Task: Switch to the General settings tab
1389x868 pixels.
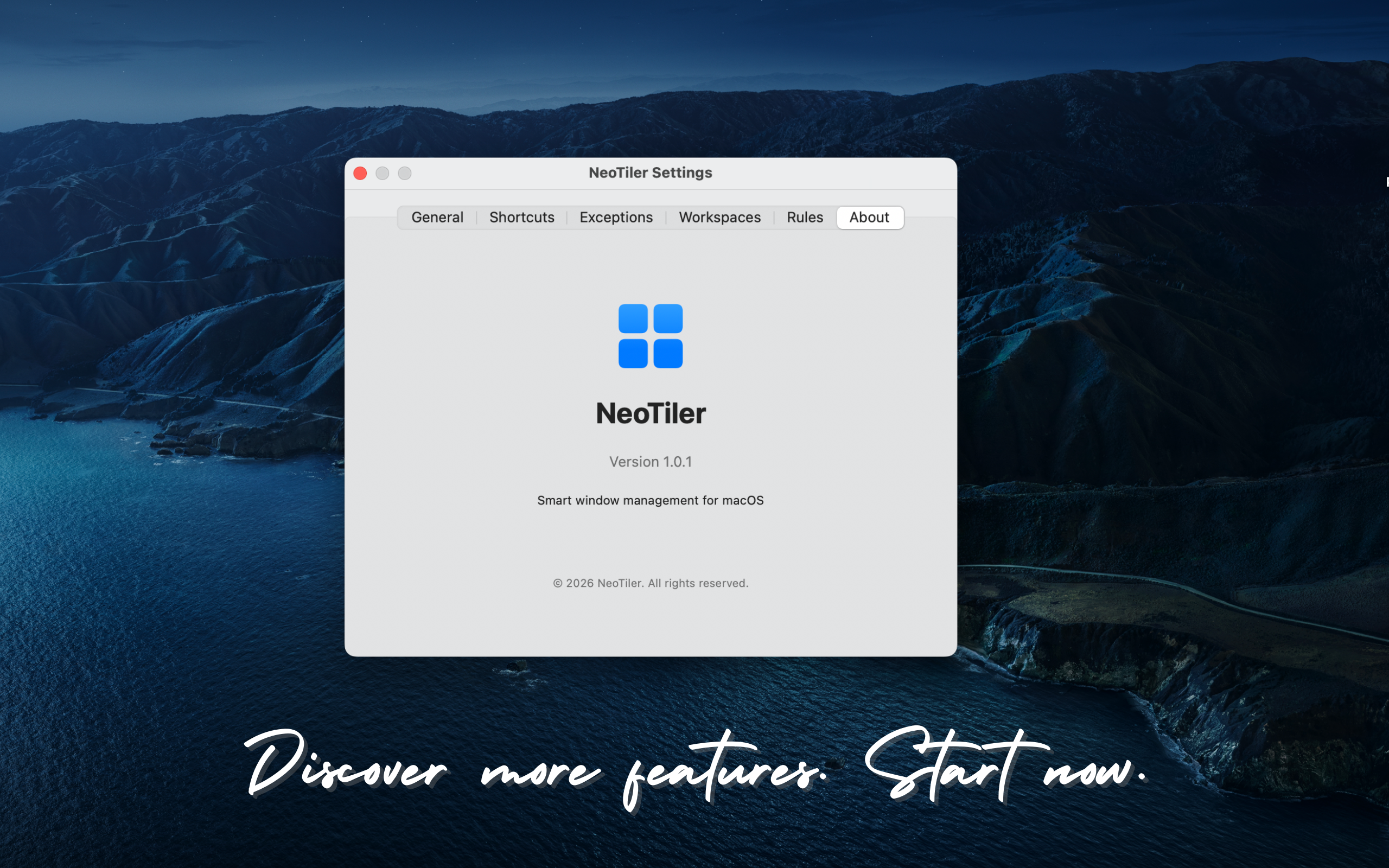Action: [437, 217]
